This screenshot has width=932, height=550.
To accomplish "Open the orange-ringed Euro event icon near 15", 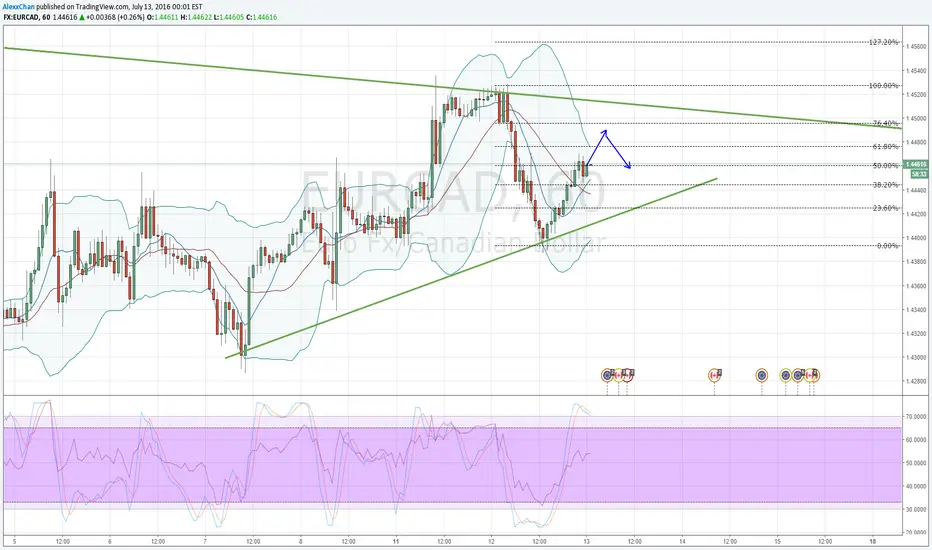I will pos(762,375).
